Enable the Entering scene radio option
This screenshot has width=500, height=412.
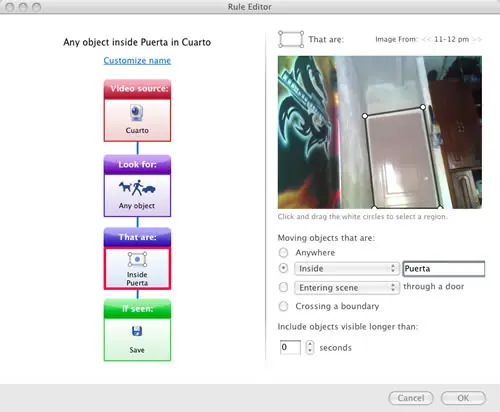tap(283, 287)
